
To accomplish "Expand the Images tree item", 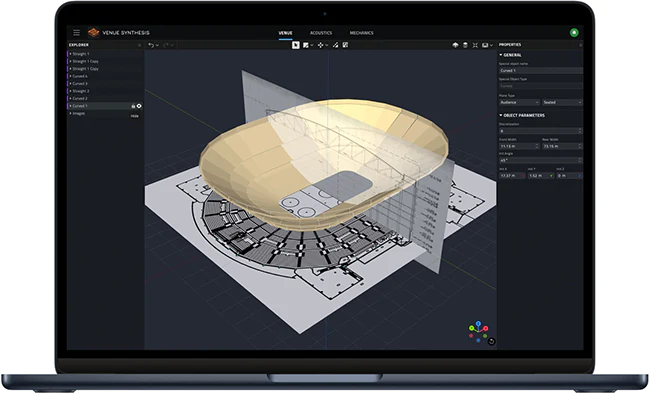I will pyautogui.click(x=70, y=113).
